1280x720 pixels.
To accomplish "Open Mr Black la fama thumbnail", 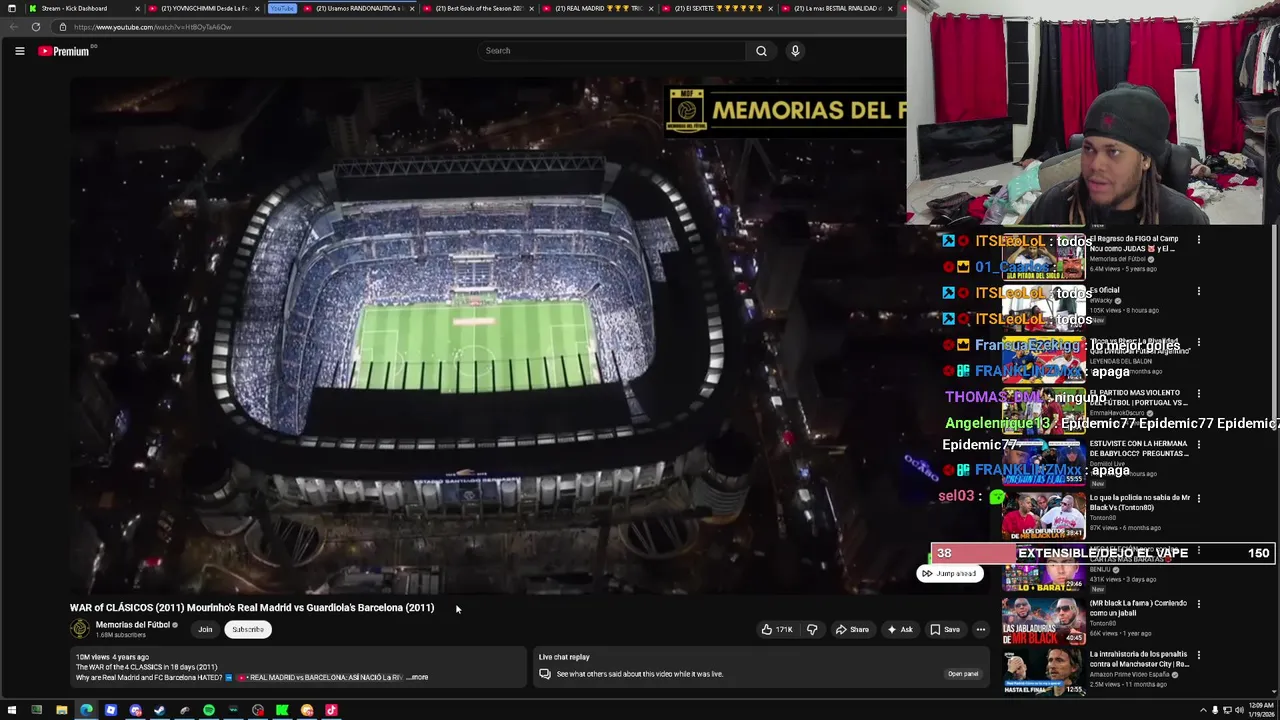I will 1042,621.
